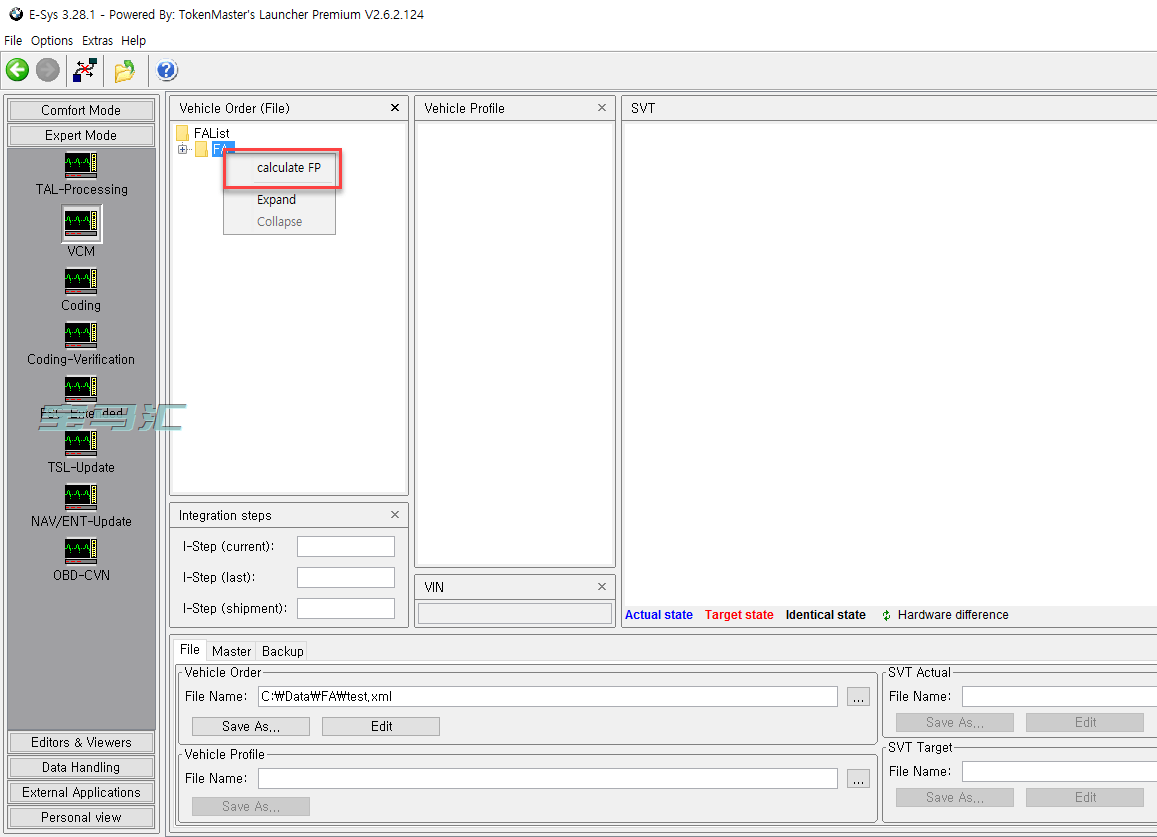1157x837 pixels.
Task: Open the Options menu
Action: point(52,41)
